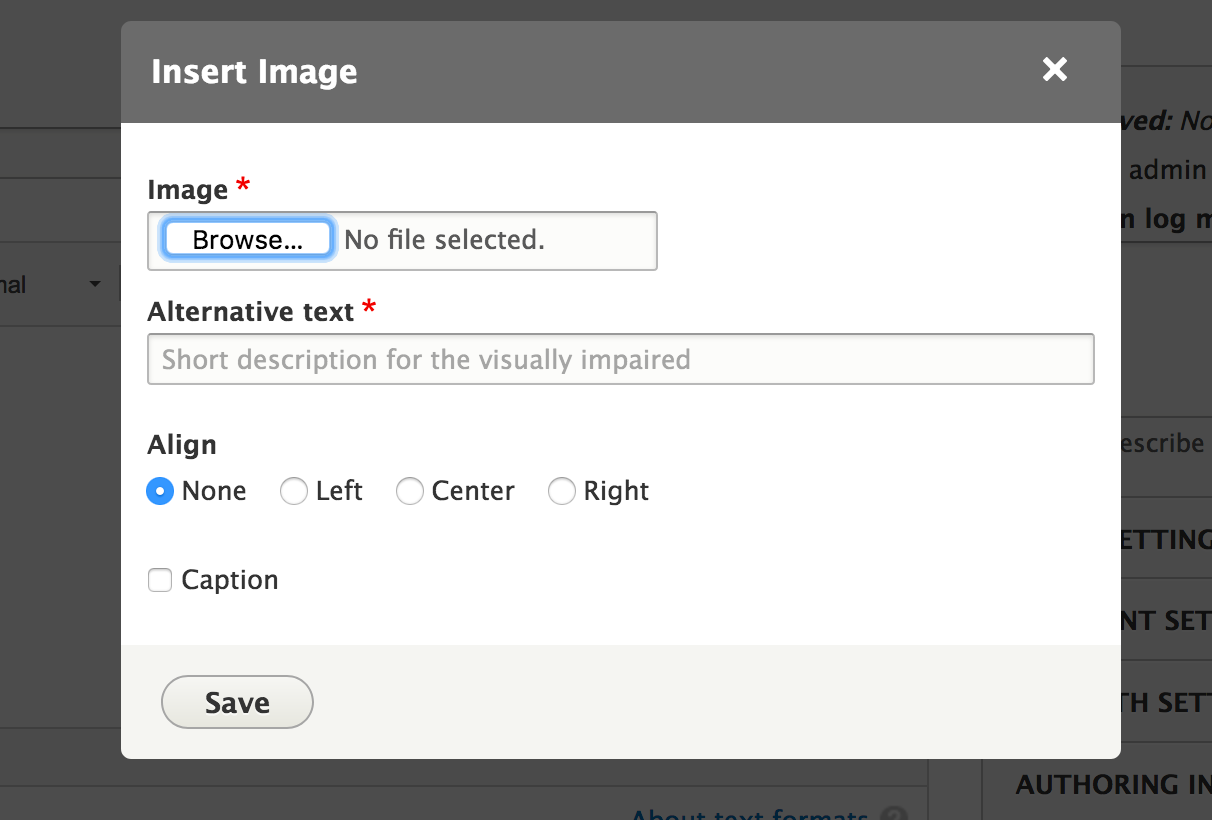Select Right image alignment

click(x=562, y=491)
